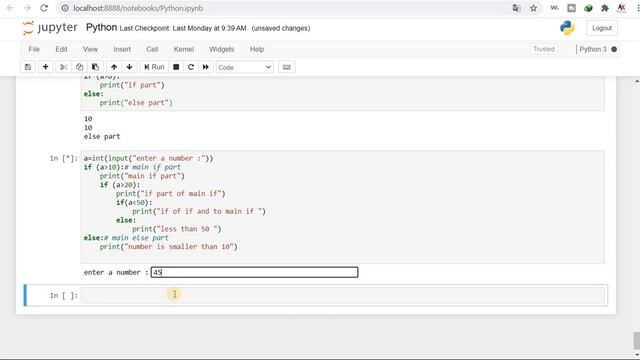Image resolution: width=640 pixels, height=360 pixels.
Task: Open the cell type Code dropdown
Action: pyautogui.click(x=244, y=67)
